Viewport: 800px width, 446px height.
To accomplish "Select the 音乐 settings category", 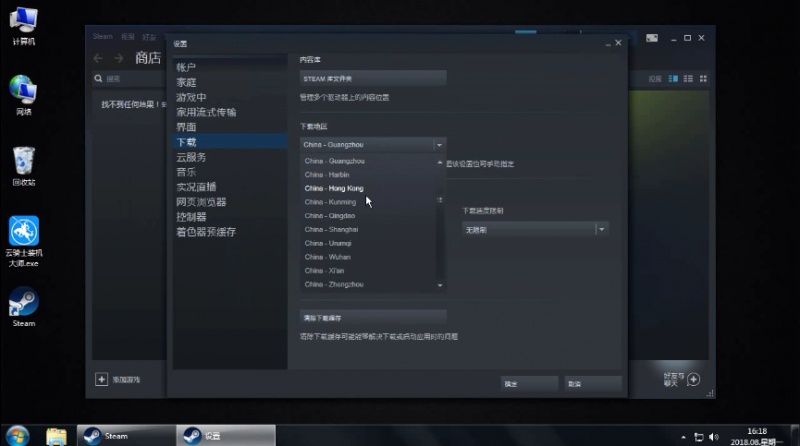I will click(230, 172).
